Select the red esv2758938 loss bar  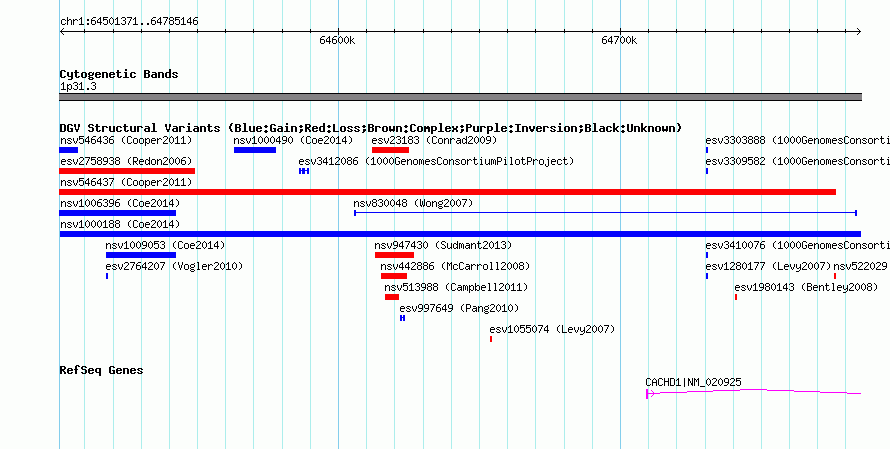point(127,171)
